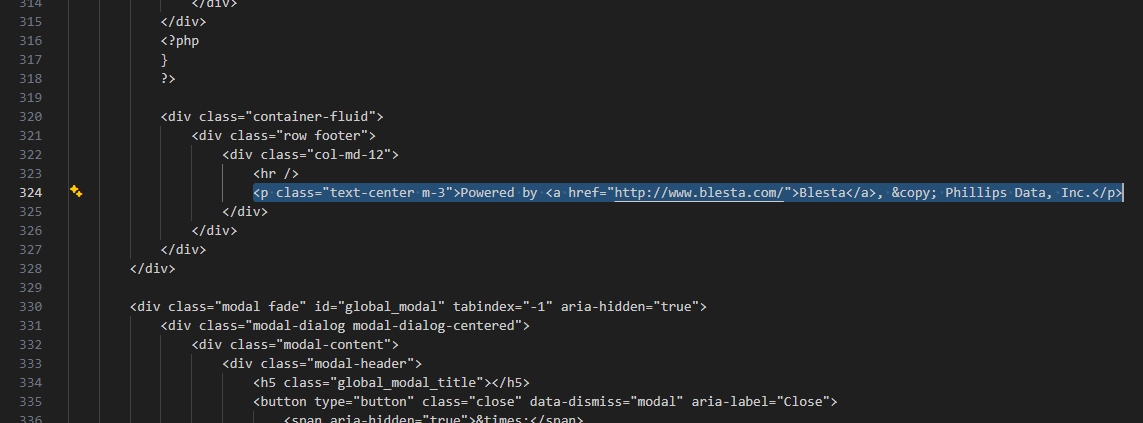The width and height of the screenshot is (1143, 423).
Task: Click the "modal-dialog modal-dialog-centered" class string
Action: 383,325
